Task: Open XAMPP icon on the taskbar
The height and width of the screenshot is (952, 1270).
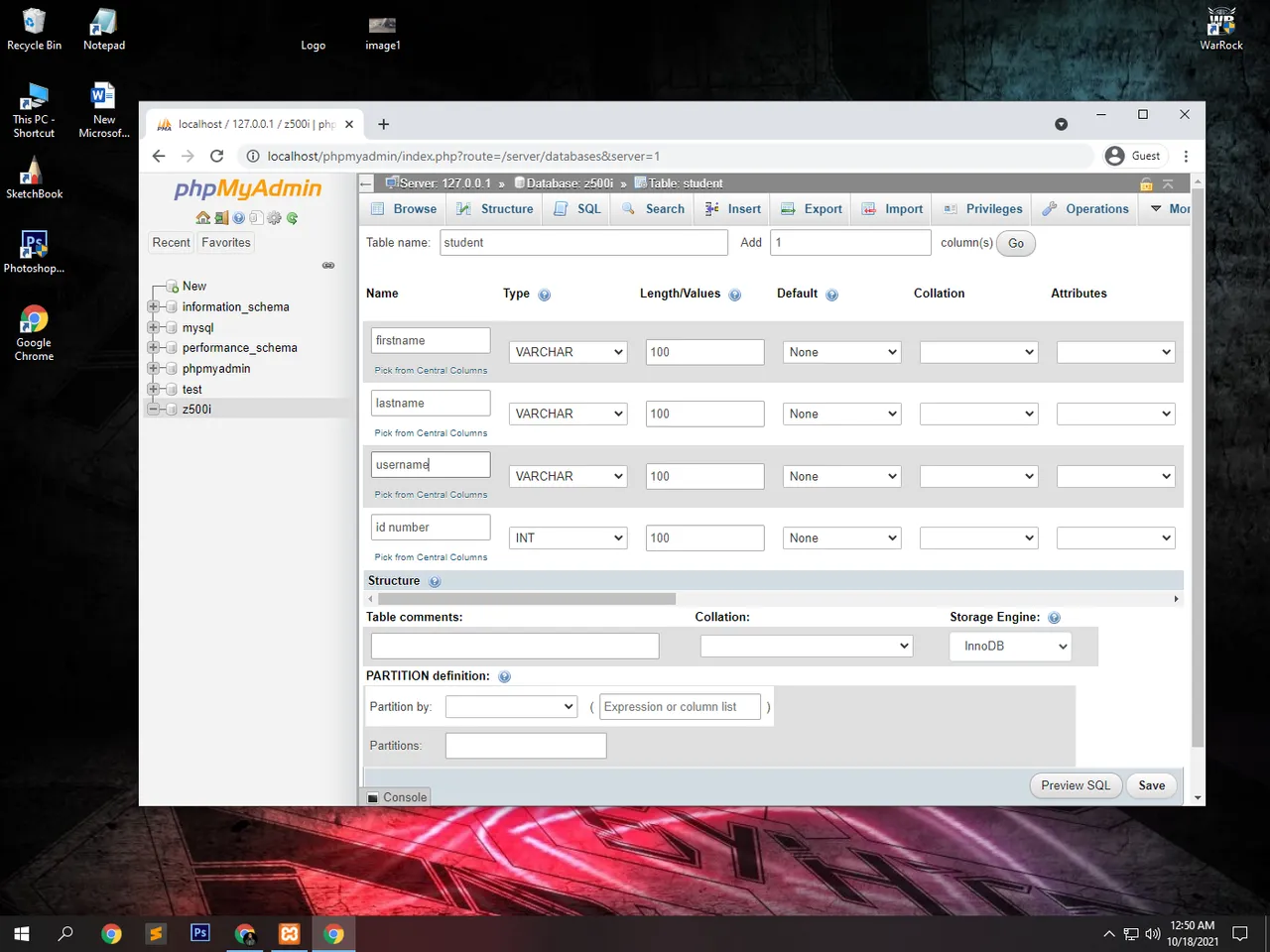Action: 290,933
